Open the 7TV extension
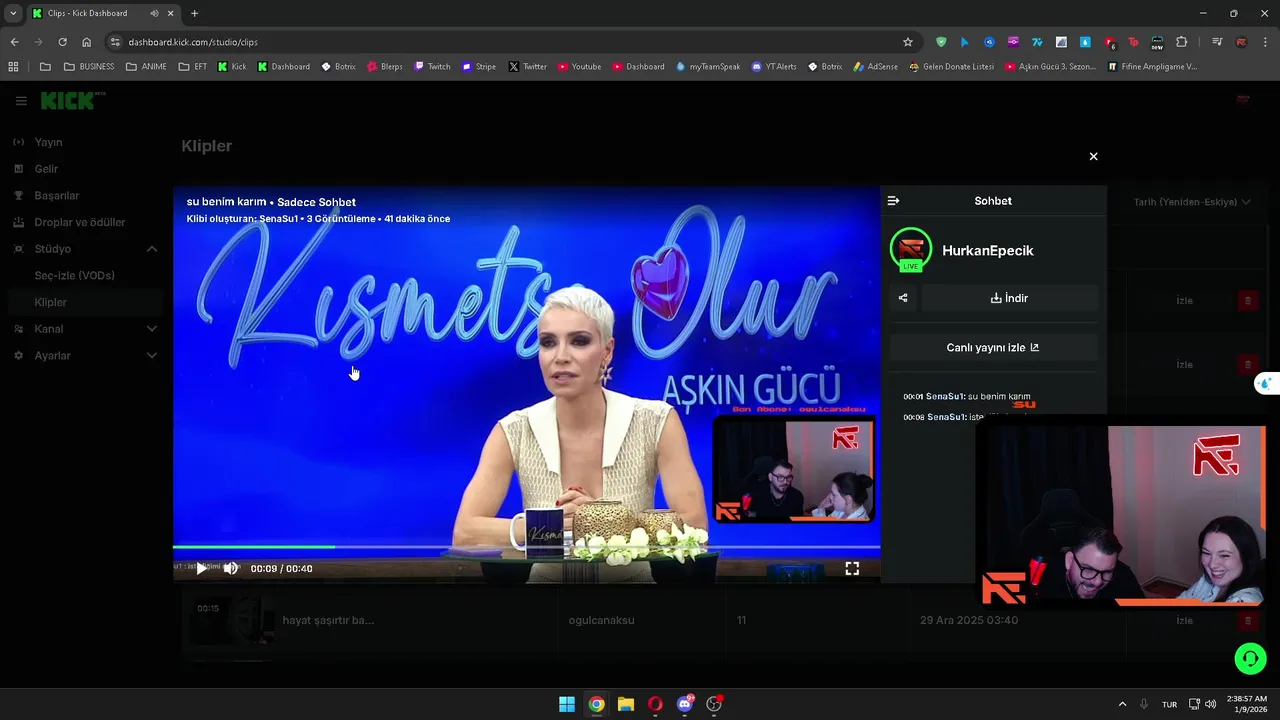 pos(1037,42)
